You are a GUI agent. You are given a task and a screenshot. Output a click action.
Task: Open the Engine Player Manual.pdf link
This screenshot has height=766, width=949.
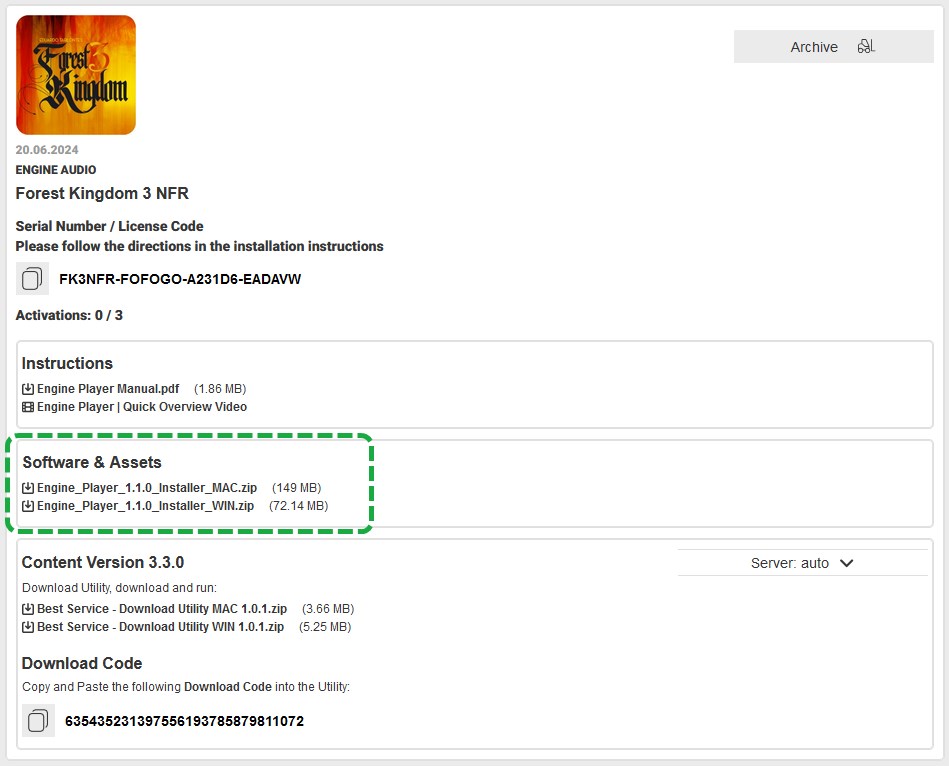tap(108, 389)
